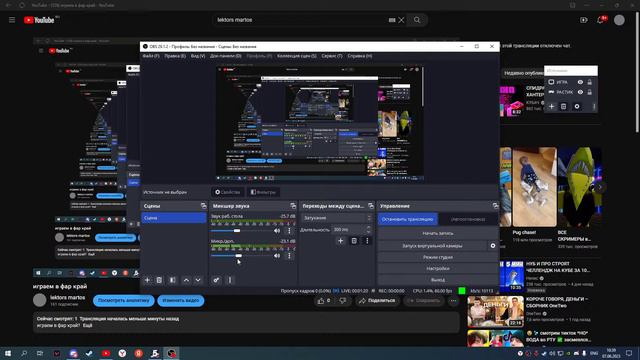The width and height of the screenshot is (640, 360).
Task: Open Windows Start menu
Action: point(8,353)
